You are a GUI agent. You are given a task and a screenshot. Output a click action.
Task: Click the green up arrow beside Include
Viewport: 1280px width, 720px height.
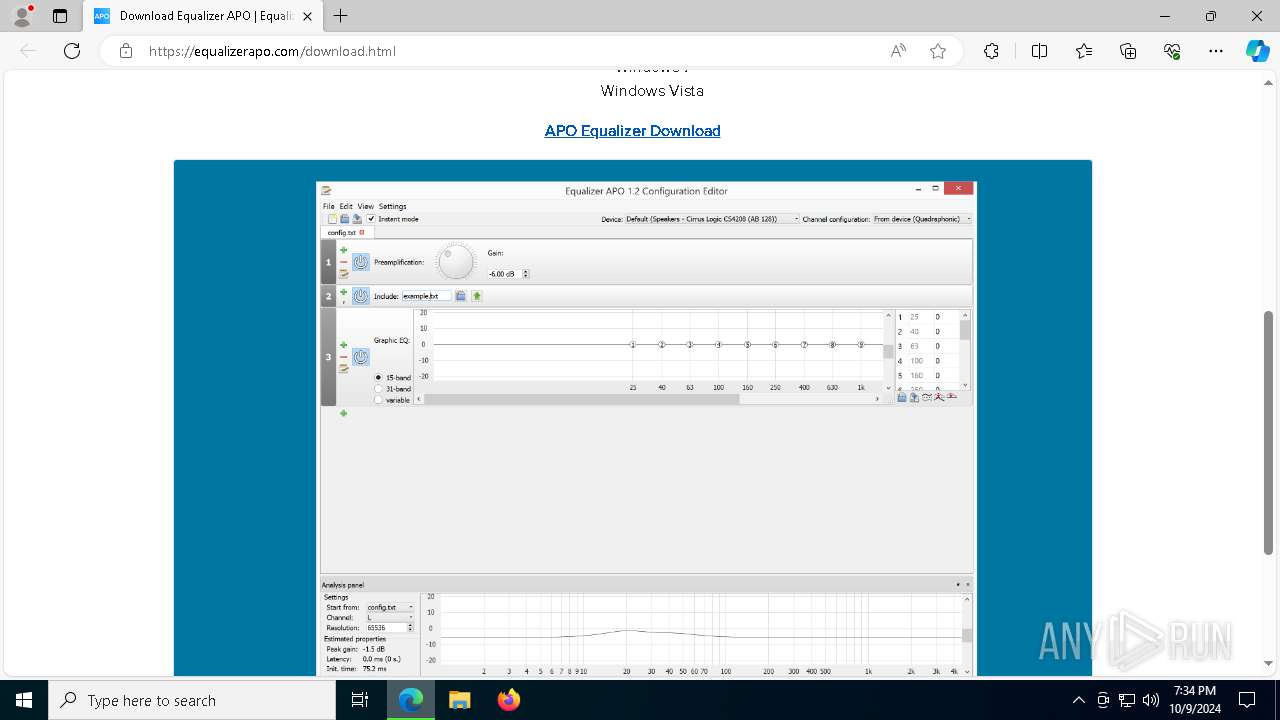click(x=477, y=296)
